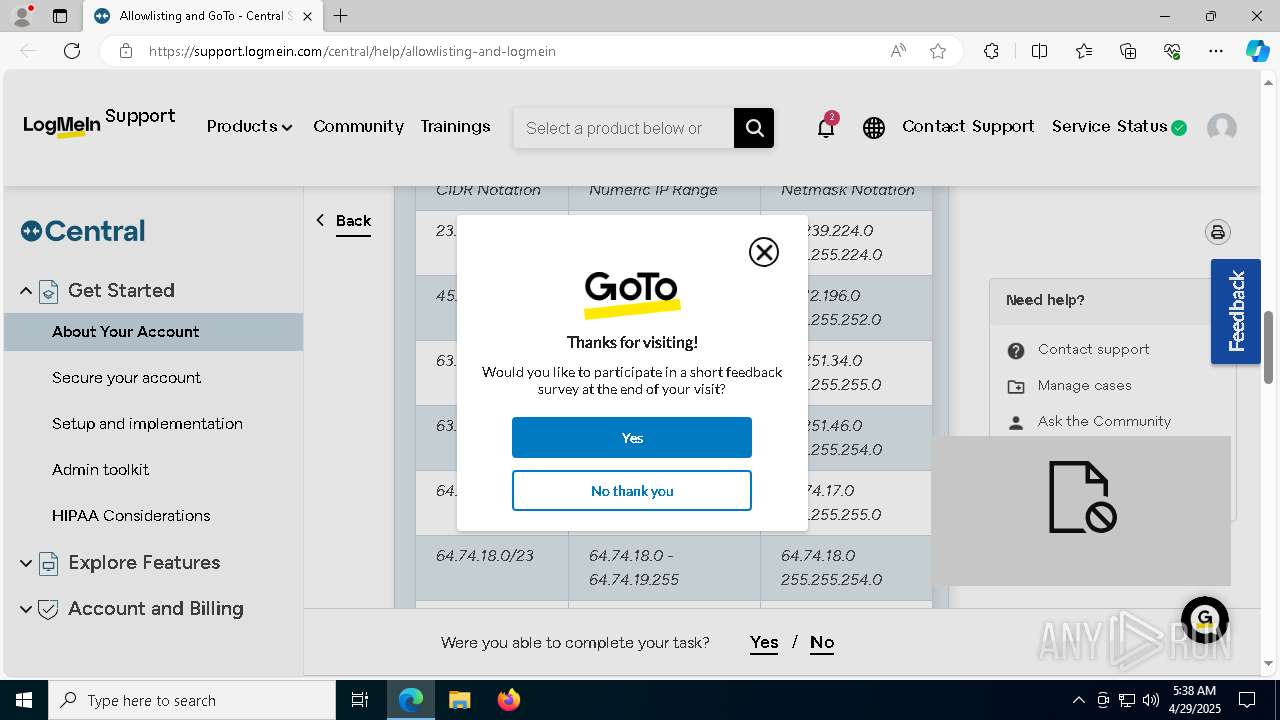Add page to favorites star

(938, 51)
